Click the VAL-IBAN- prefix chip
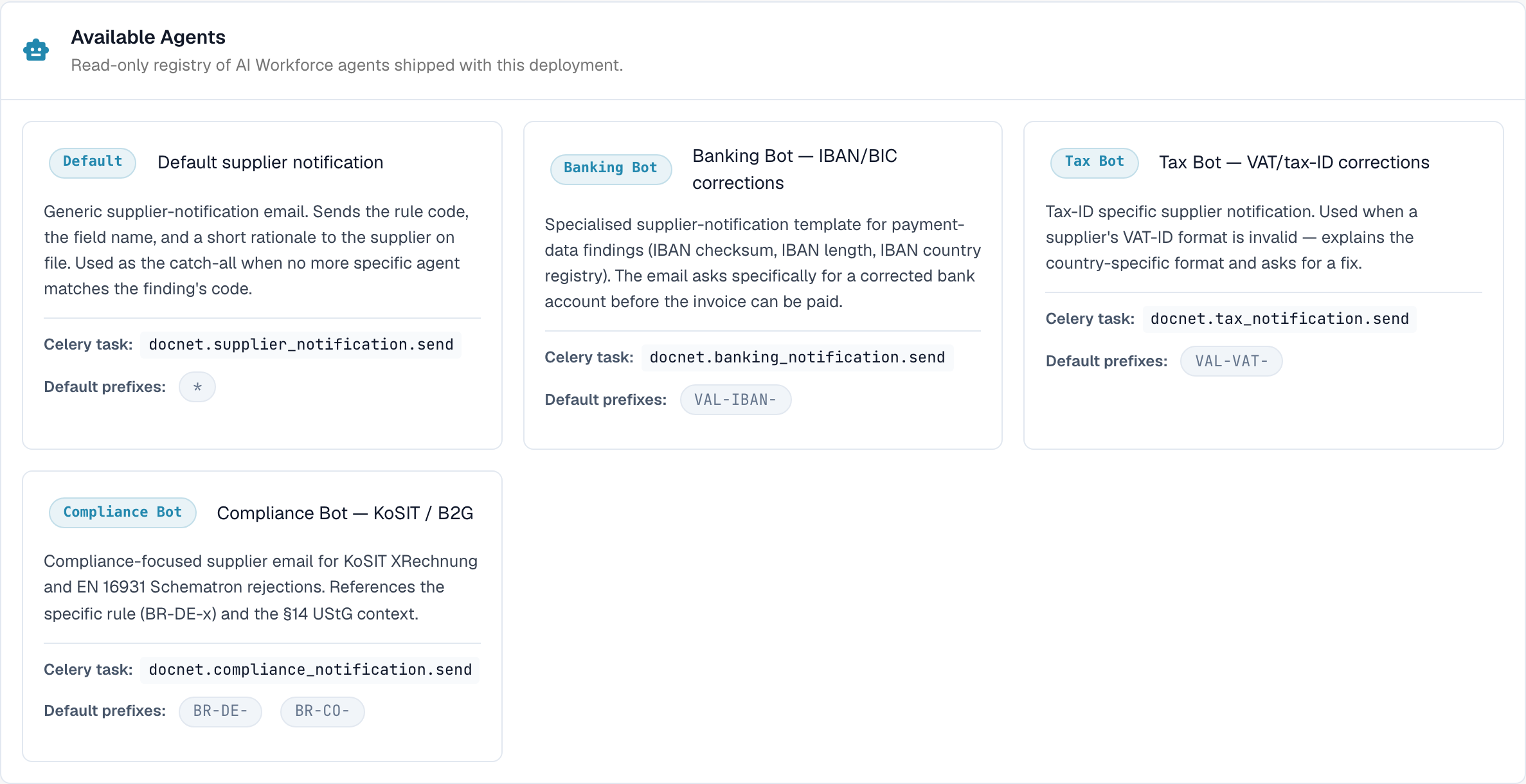Image resolution: width=1526 pixels, height=784 pixels. pyautogui.click(x=735, y=400)
